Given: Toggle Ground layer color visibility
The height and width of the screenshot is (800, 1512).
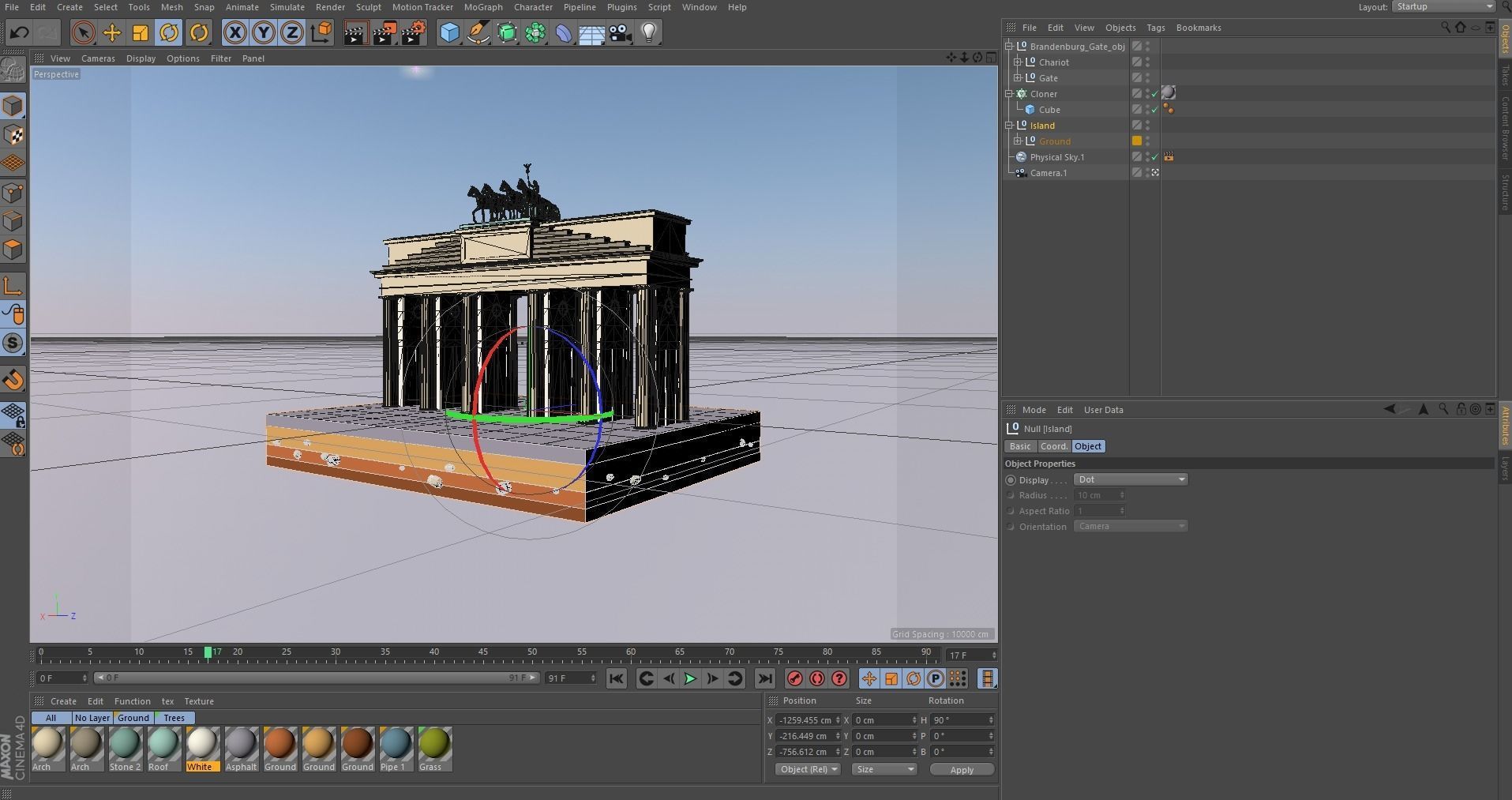Looking at the screenshot, I should point(1137,141).
